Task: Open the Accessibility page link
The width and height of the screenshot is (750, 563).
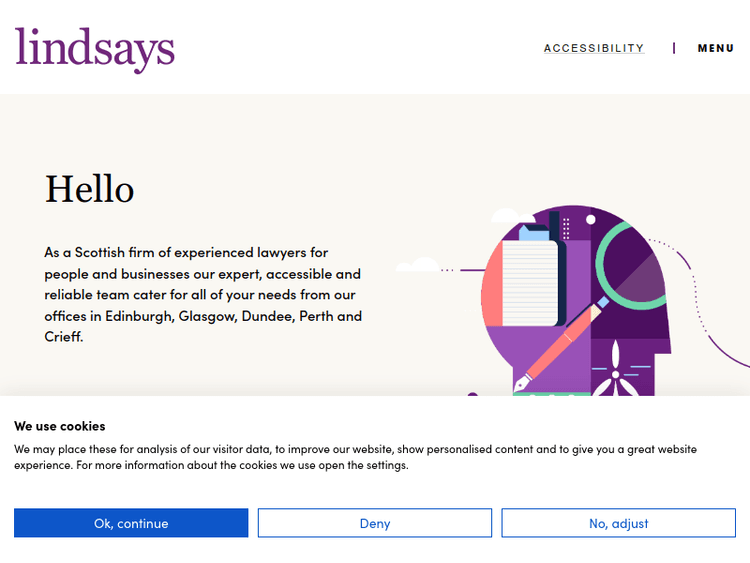Action: pos(593,48)
